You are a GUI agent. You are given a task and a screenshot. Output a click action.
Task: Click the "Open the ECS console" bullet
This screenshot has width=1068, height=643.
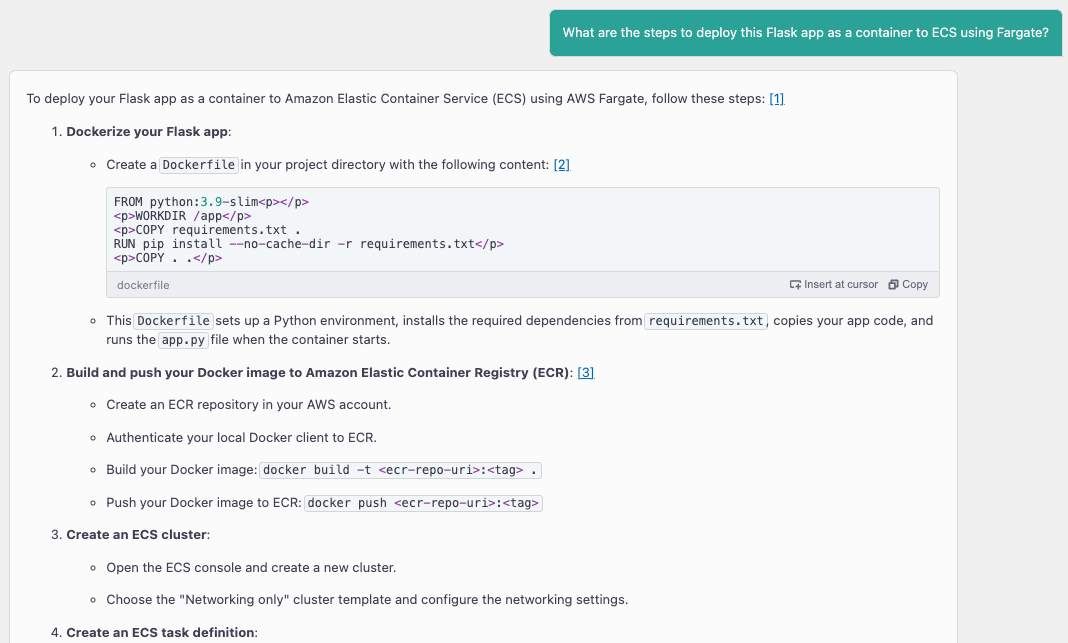pos(251,568)
